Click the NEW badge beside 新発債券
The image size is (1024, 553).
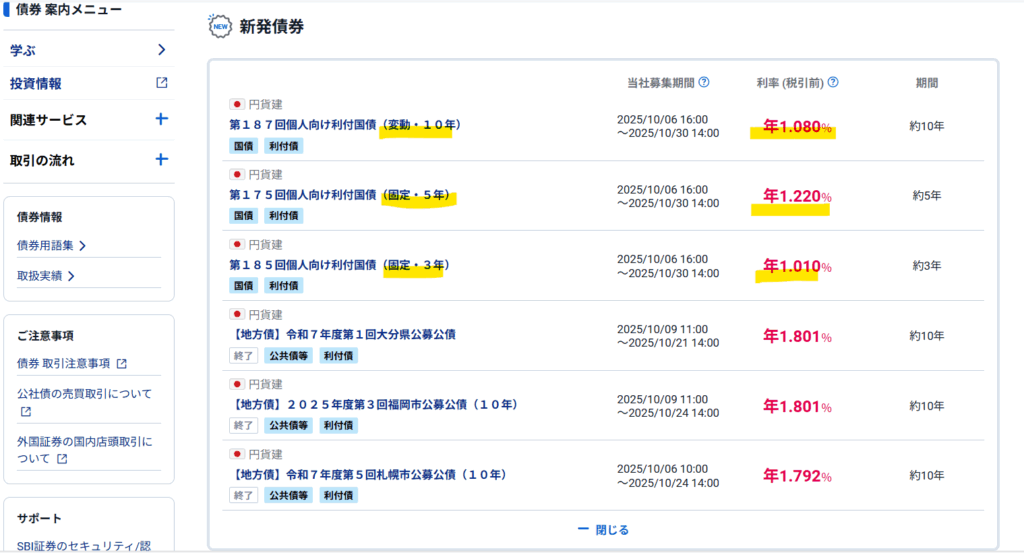219,27
